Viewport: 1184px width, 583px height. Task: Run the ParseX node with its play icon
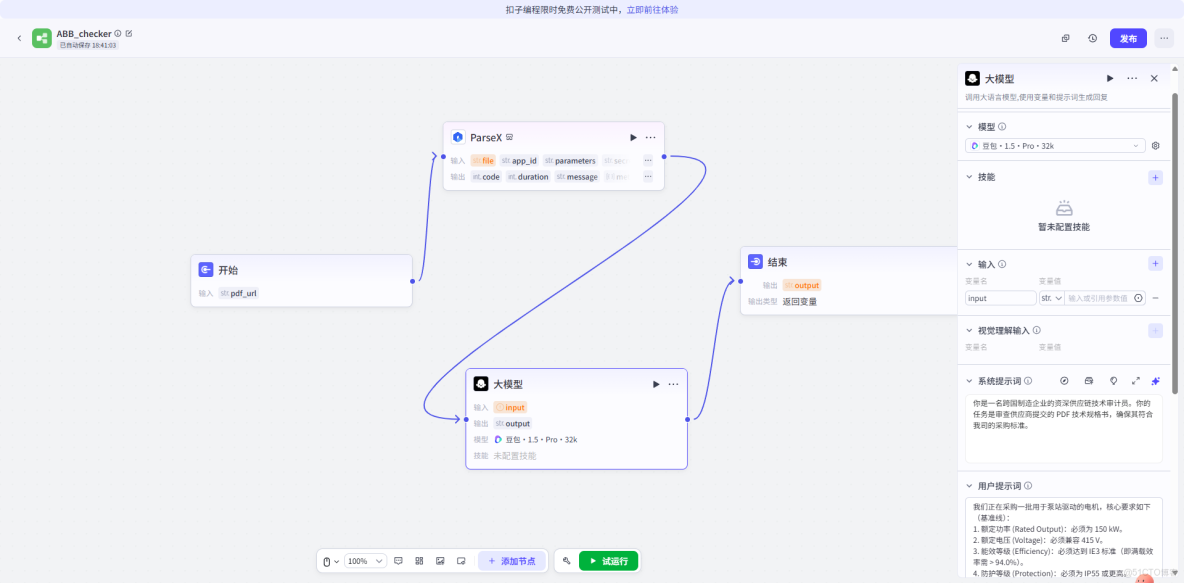[x=632, y=137]
